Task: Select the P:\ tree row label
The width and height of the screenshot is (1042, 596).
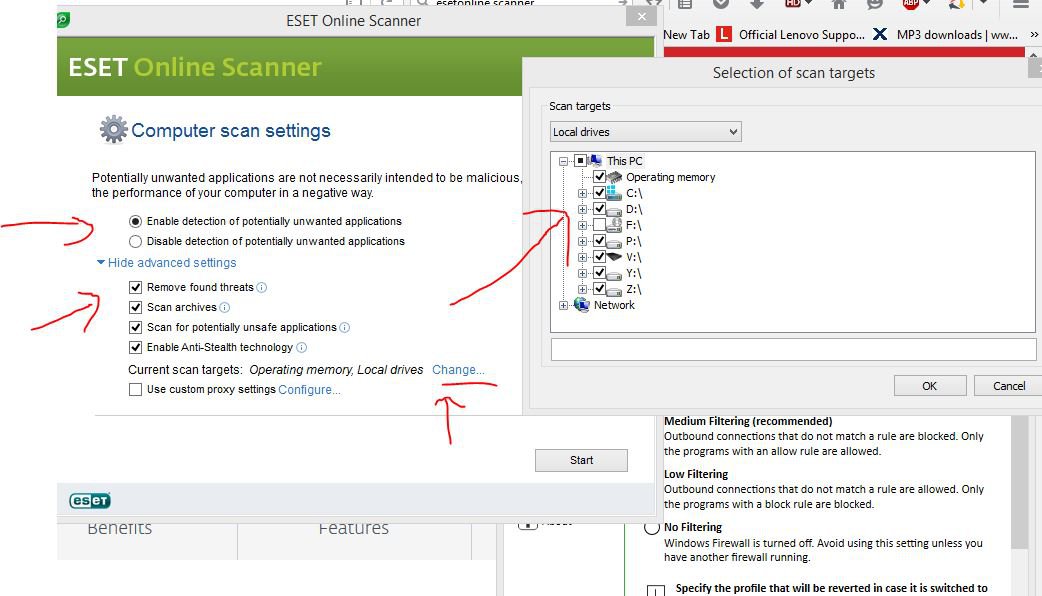Action: 633,241
